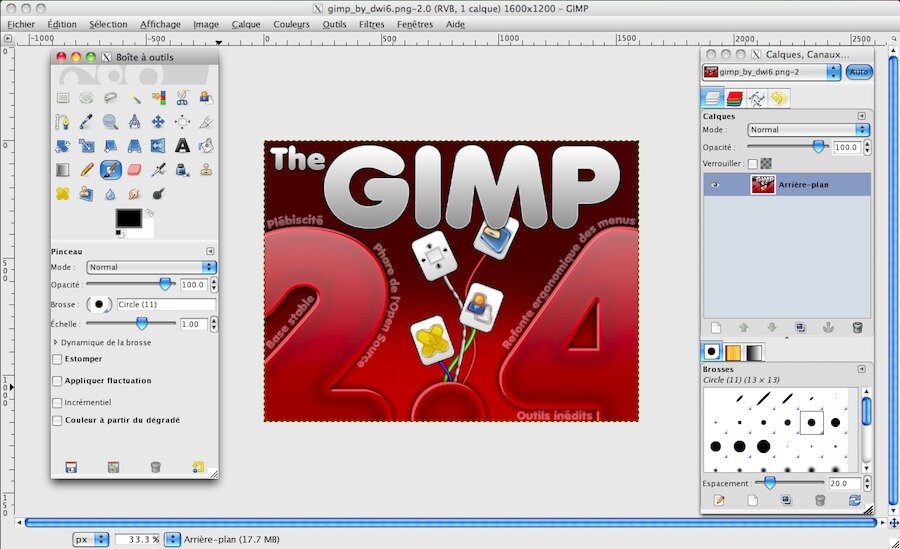Select the Blend gradient tool
900x549 pixels.
click(63, 169)
